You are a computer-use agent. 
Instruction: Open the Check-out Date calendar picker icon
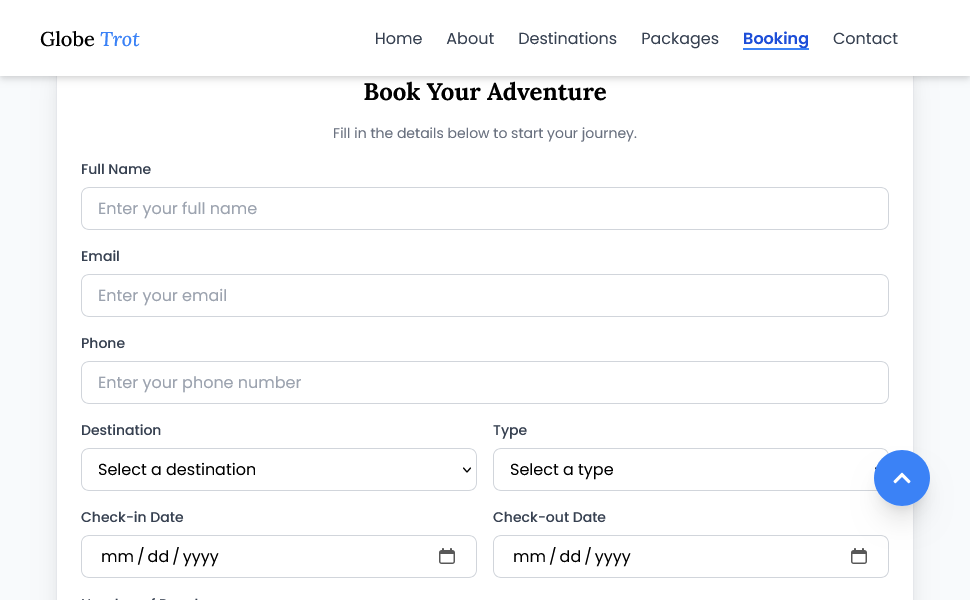pos(859,556)
